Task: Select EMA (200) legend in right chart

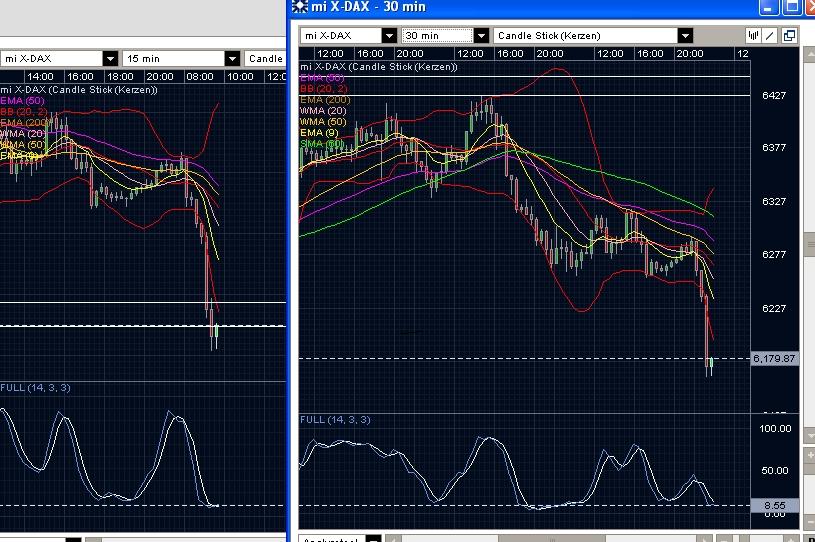Action: coord(325,99)
